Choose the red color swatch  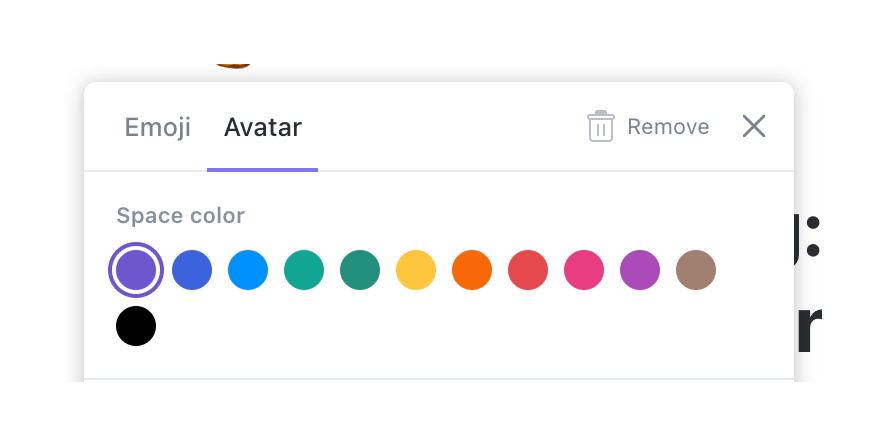528,270
